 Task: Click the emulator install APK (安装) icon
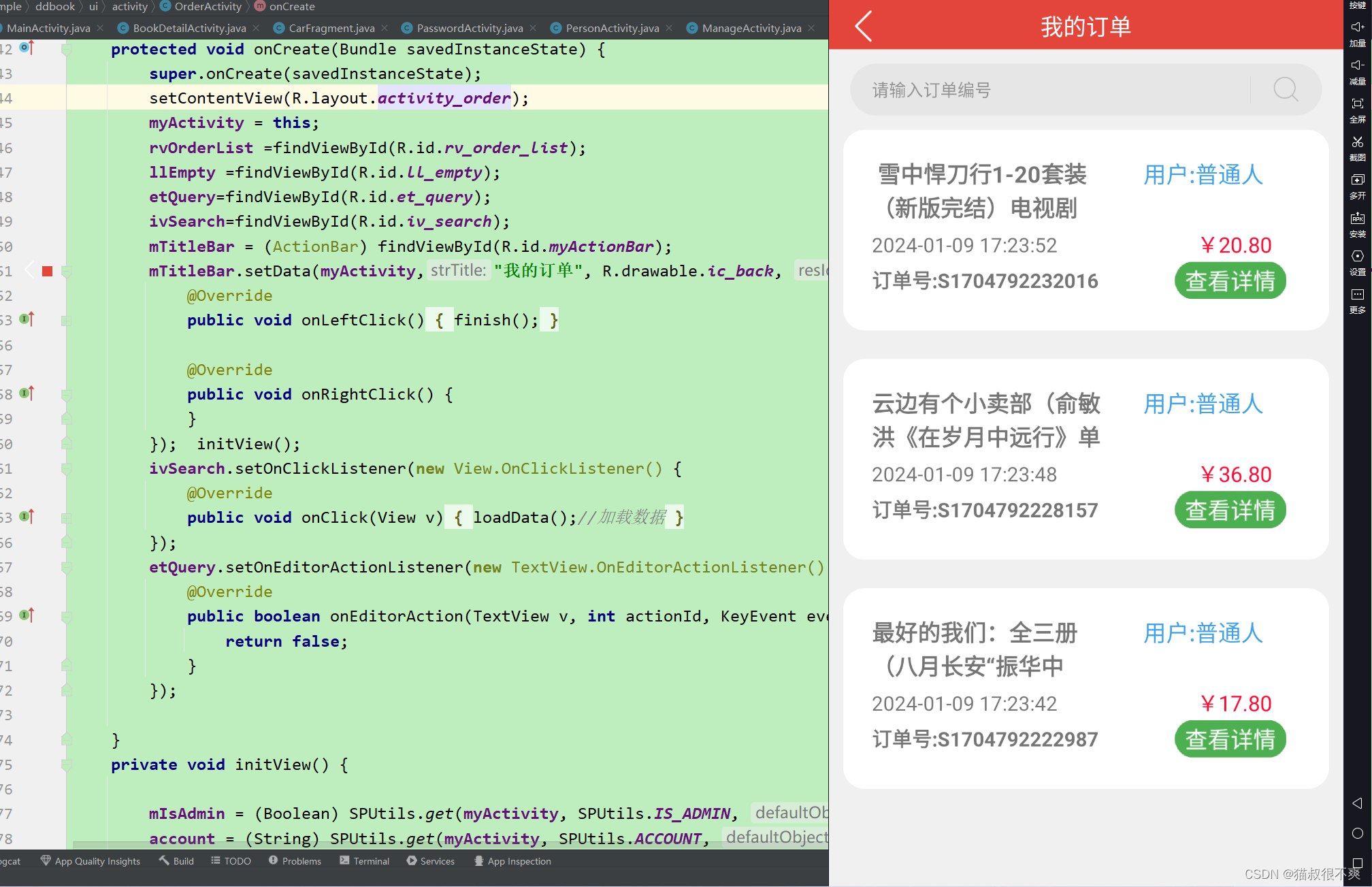click(x=1357, y=218)
